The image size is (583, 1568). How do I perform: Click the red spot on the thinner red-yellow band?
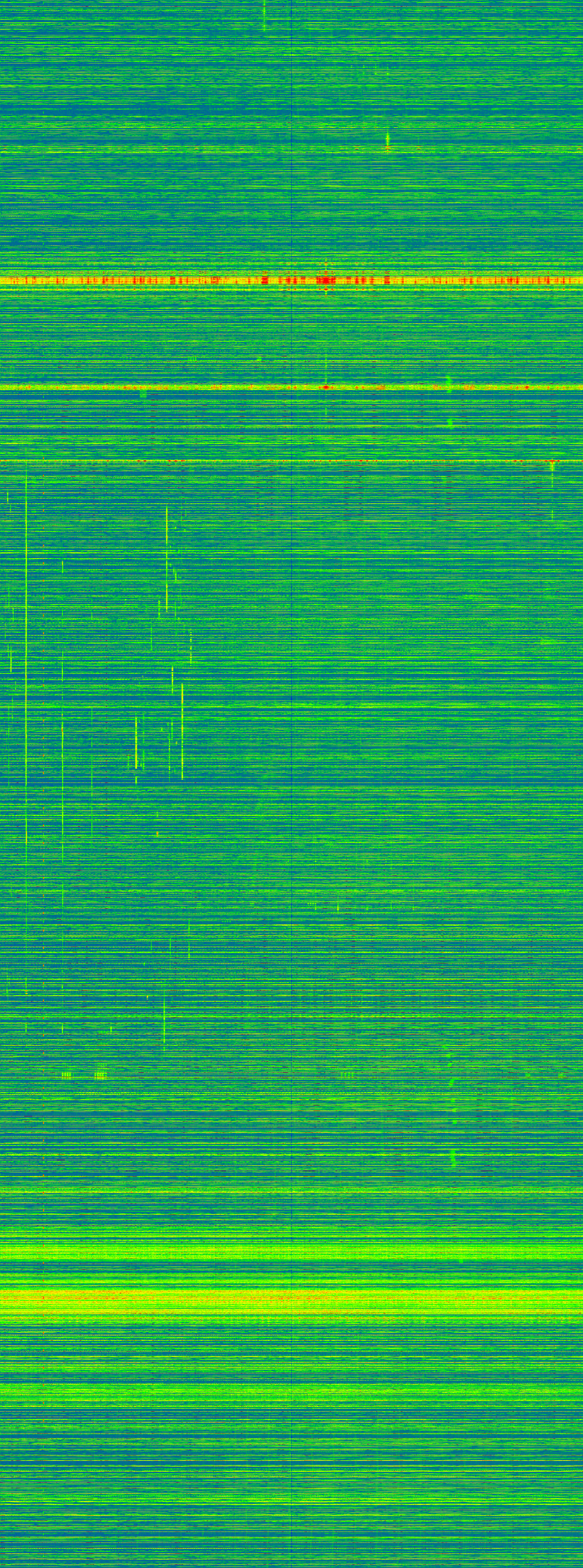[x=326, y=387]
